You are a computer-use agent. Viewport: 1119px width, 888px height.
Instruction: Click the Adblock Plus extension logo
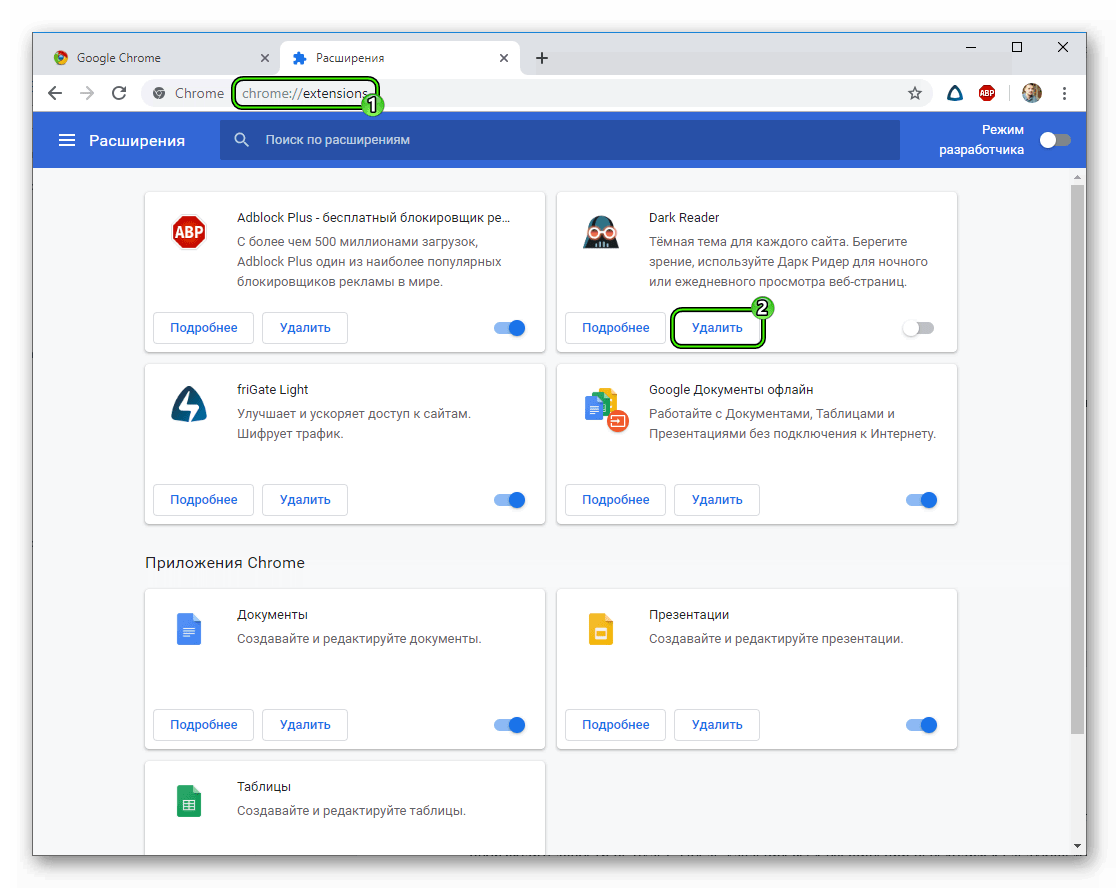pos(189,232)
